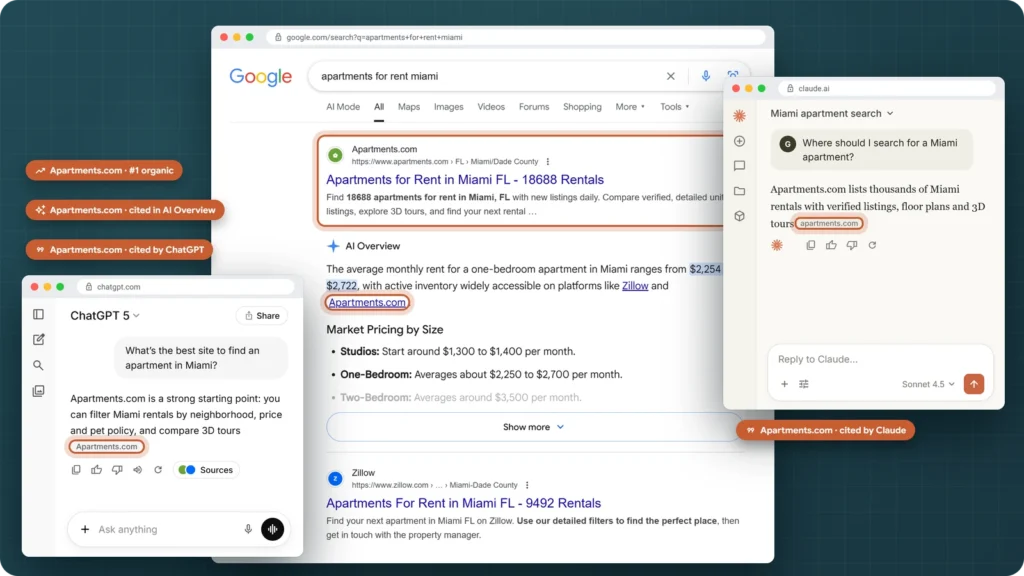Click google.com address bar in browser
The width and height of the screenshot is (1024, 576).
coord(516,37)
